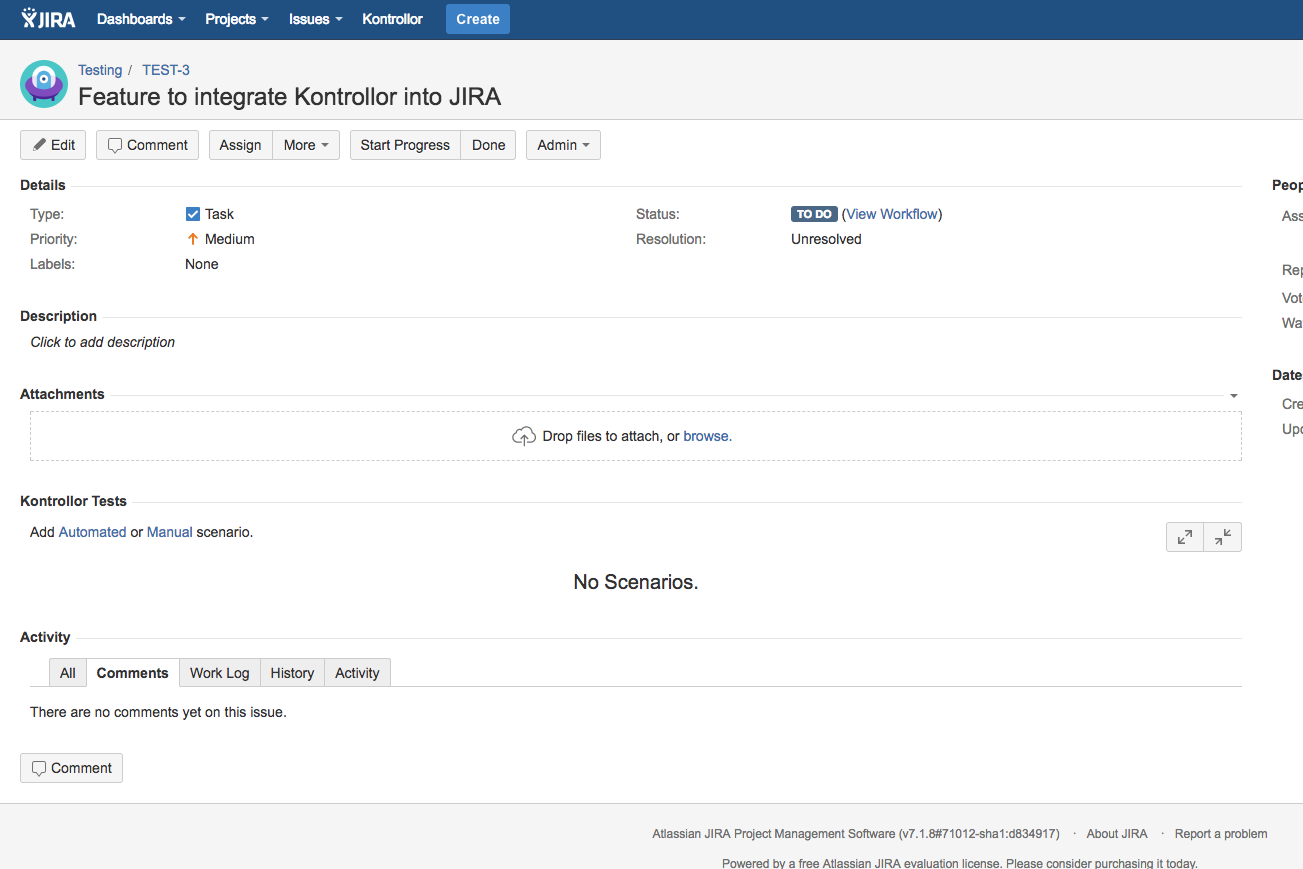Switch to the Comments tab

132,673
